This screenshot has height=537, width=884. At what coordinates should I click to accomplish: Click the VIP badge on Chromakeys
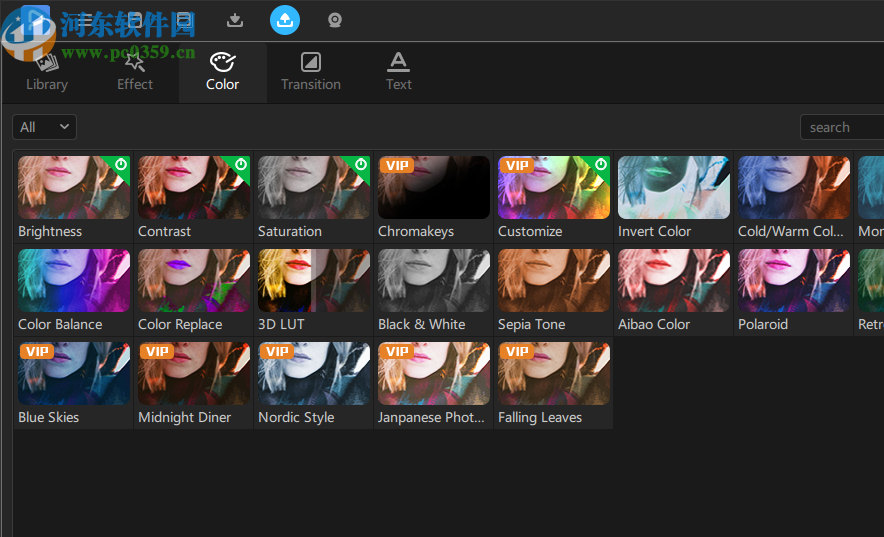click(x=397, y=165)
